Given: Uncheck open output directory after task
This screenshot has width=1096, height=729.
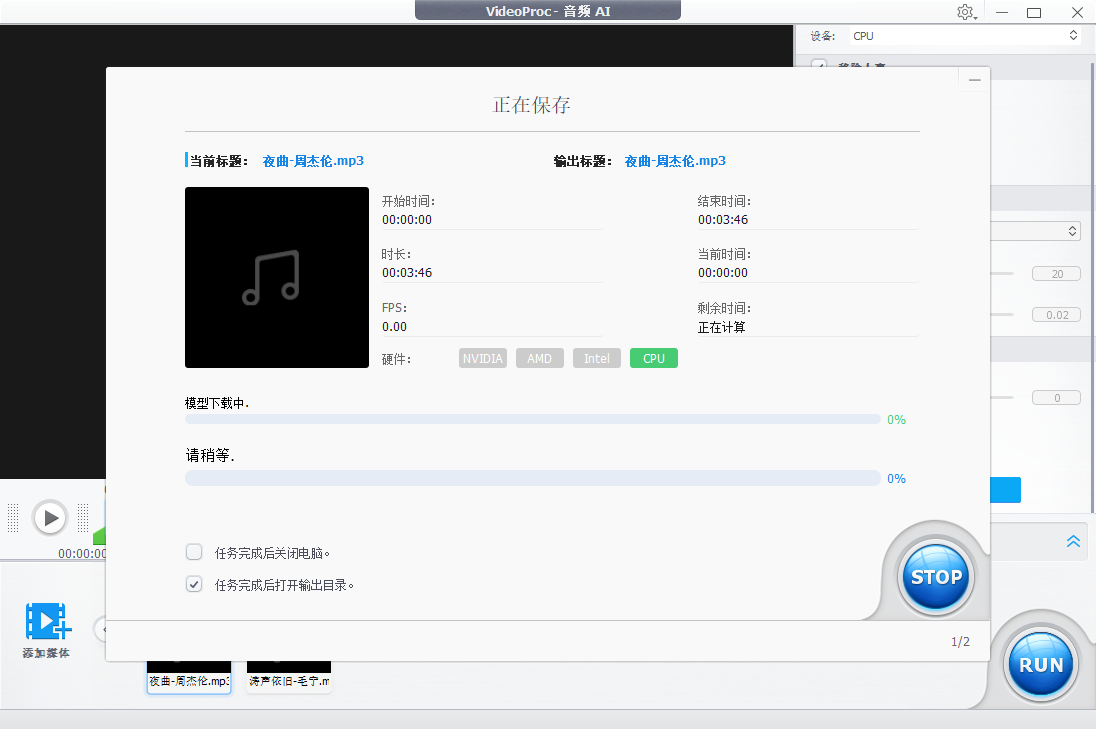Looking at the screenshot, I should 193,583.
